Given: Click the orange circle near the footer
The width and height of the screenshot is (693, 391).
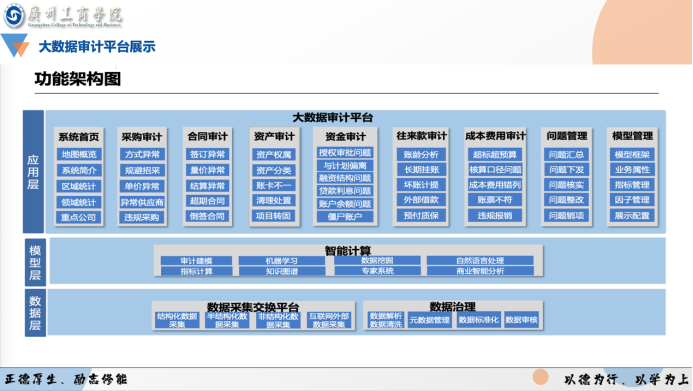Looking at the screenshot, I should (x=540, y=377).
